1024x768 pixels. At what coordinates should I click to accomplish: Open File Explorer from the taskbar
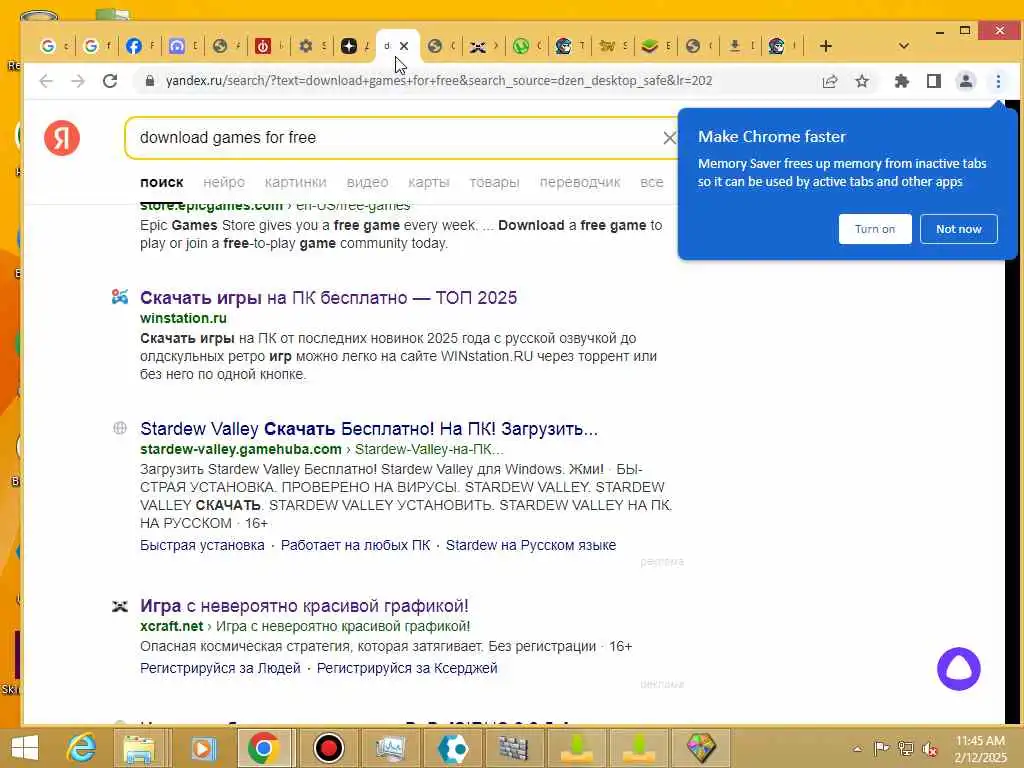tap(139, 748)
